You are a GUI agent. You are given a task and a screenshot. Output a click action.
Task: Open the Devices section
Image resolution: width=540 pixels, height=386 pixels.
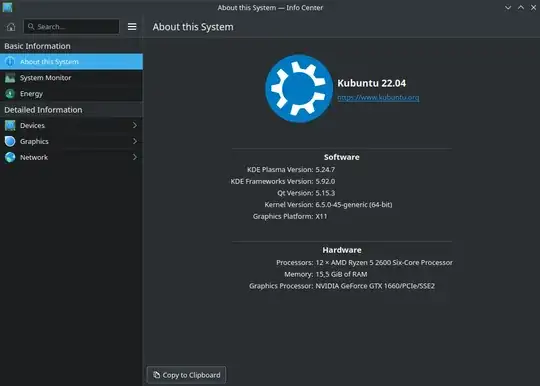pos(71,125)
